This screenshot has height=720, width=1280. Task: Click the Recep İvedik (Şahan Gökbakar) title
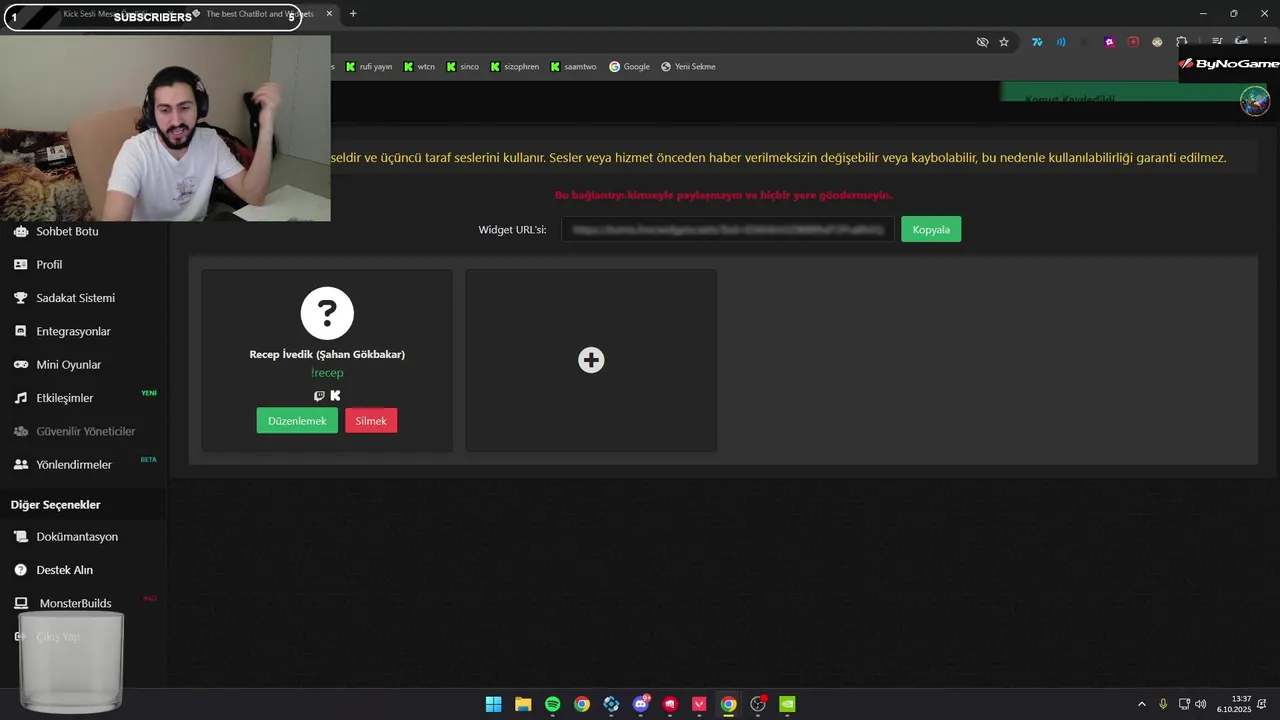coord(327,354)
